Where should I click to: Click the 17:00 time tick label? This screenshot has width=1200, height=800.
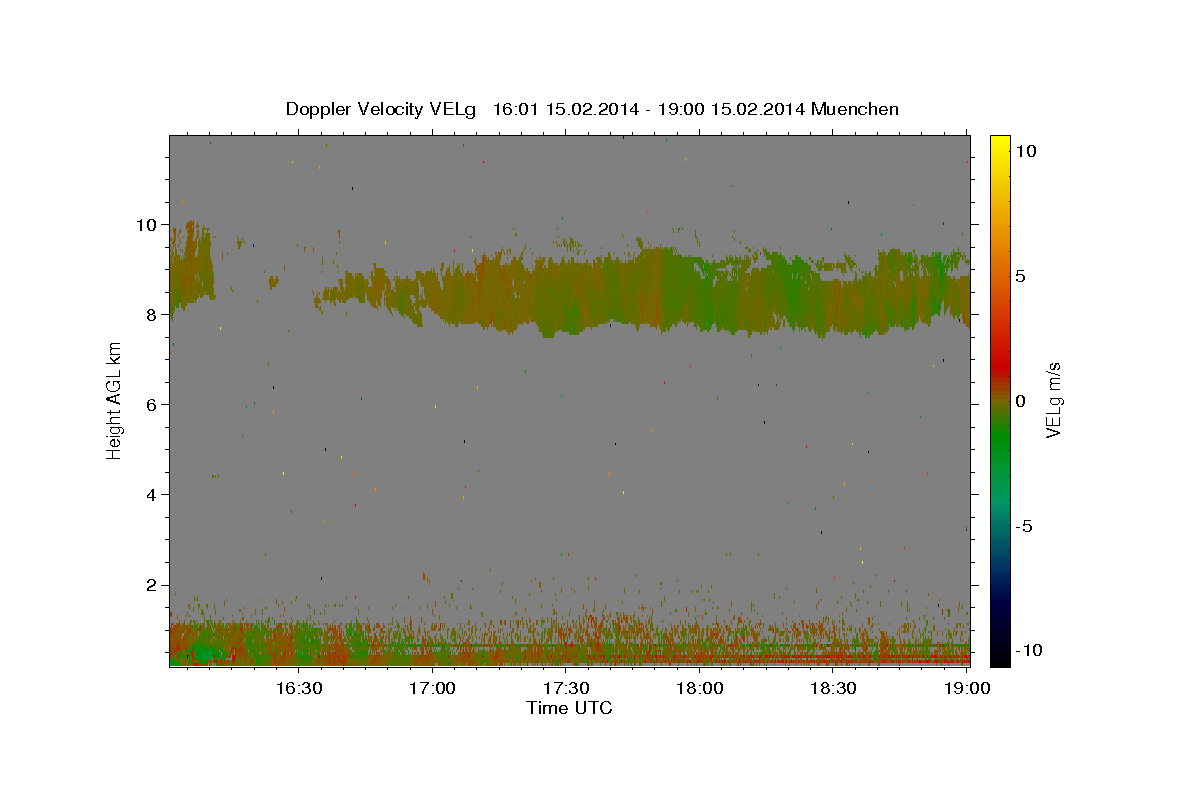[432, 688]
